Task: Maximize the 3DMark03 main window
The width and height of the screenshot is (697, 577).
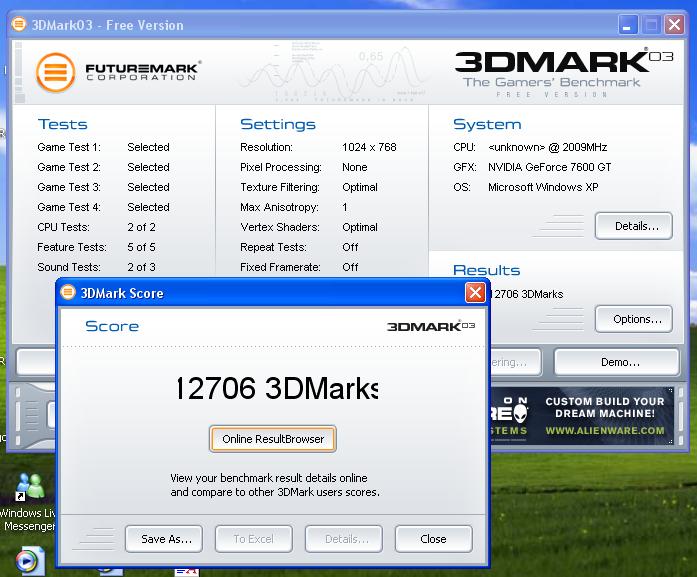Action: [651, 24]
